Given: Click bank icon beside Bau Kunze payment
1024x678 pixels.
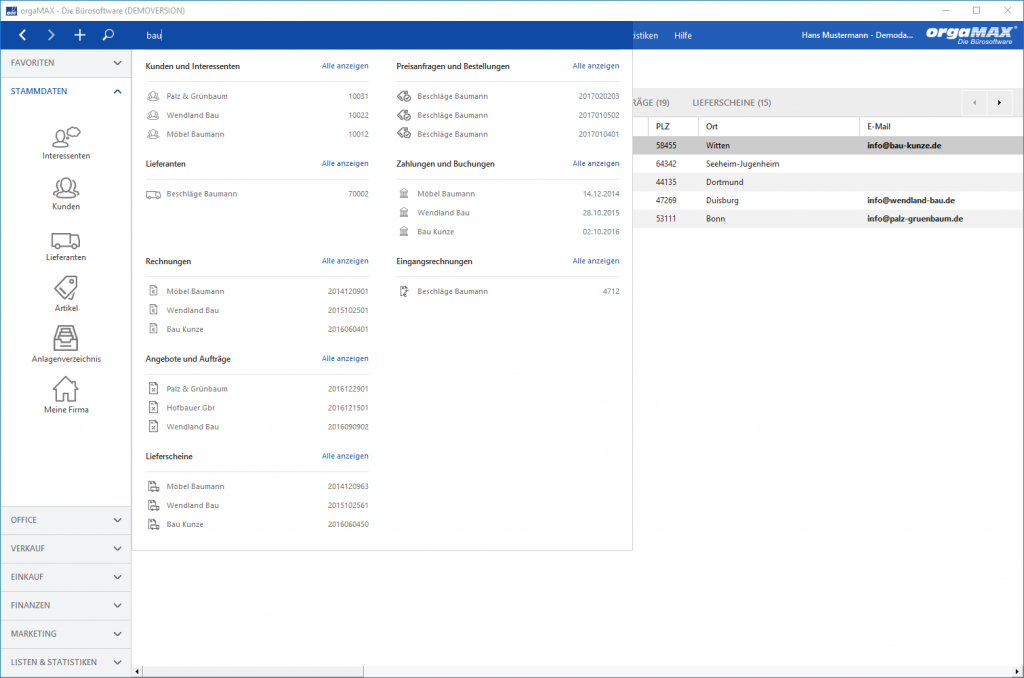Looking at the screenshot, I should pyautogui.click(x=404, y=232).
